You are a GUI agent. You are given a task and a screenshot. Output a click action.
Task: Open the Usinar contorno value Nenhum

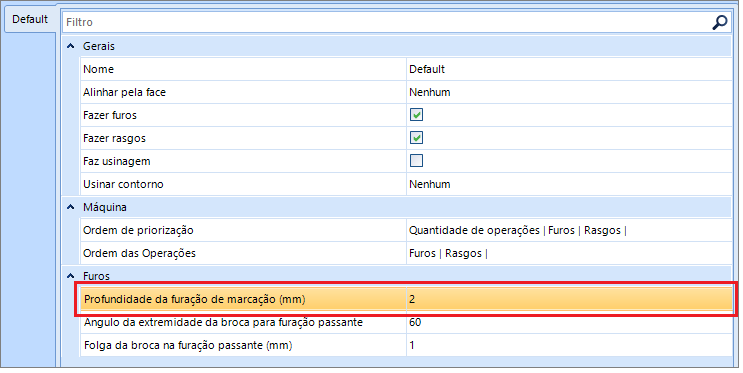pyautogui.click(x=569, y=184)
